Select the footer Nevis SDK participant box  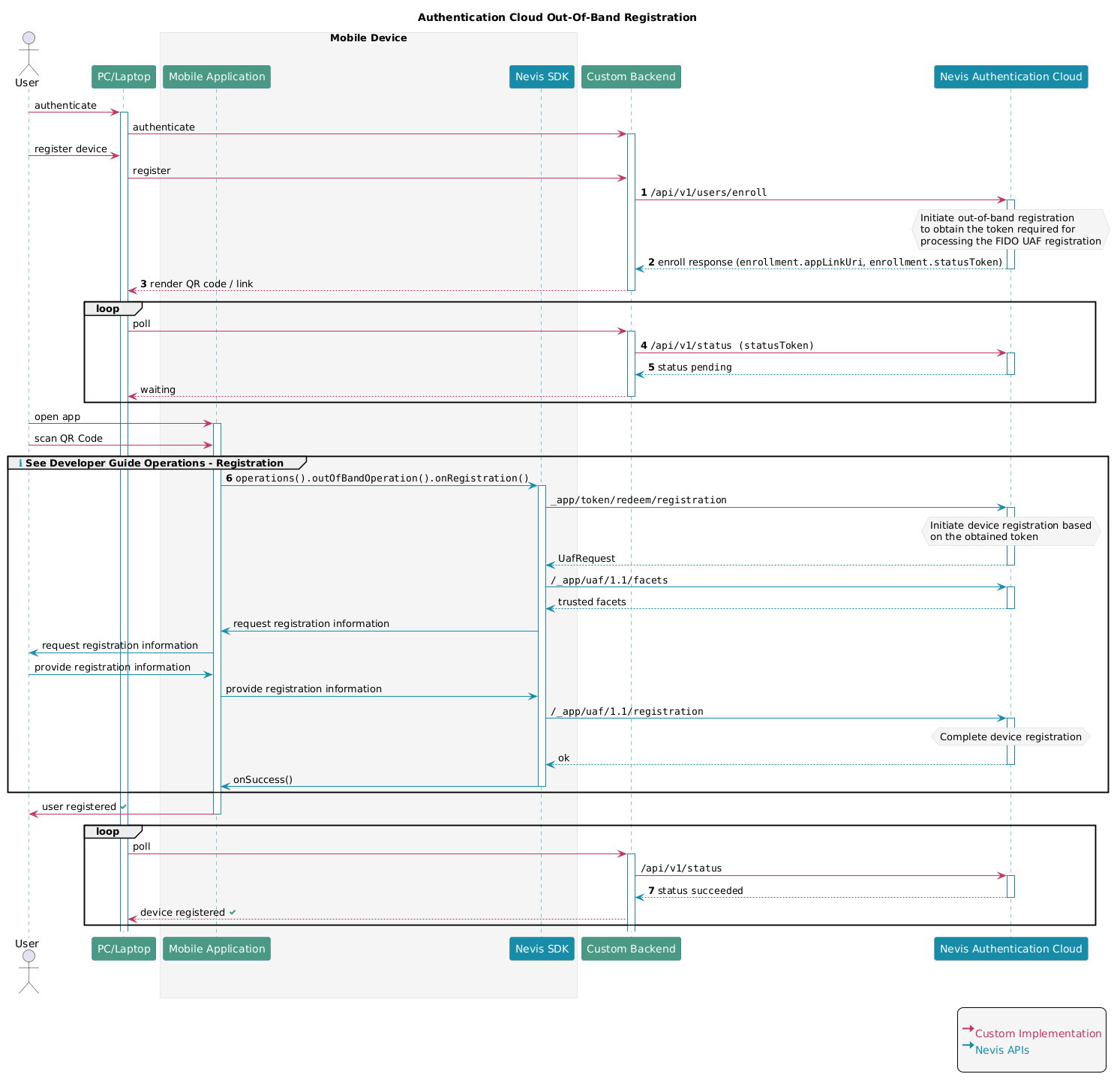[x=542, y=949]
